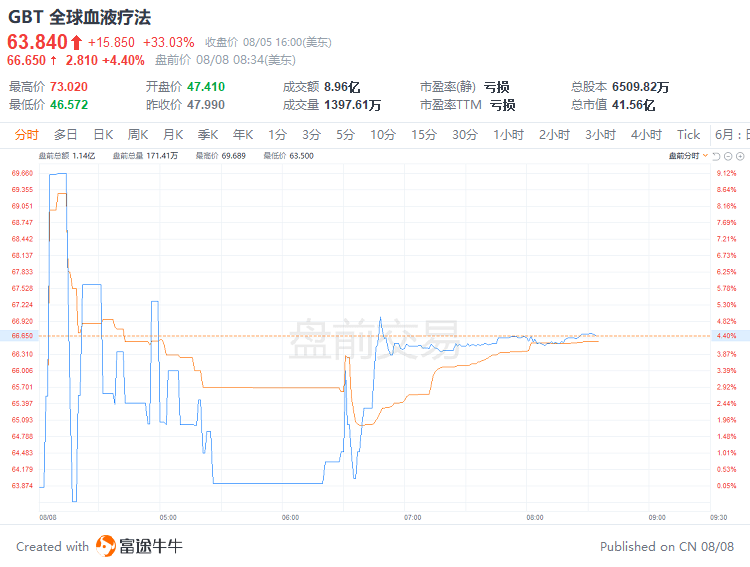Reset chart zoom with undo arrow icon
Screen dimensions: 750x567
[716, 156]
